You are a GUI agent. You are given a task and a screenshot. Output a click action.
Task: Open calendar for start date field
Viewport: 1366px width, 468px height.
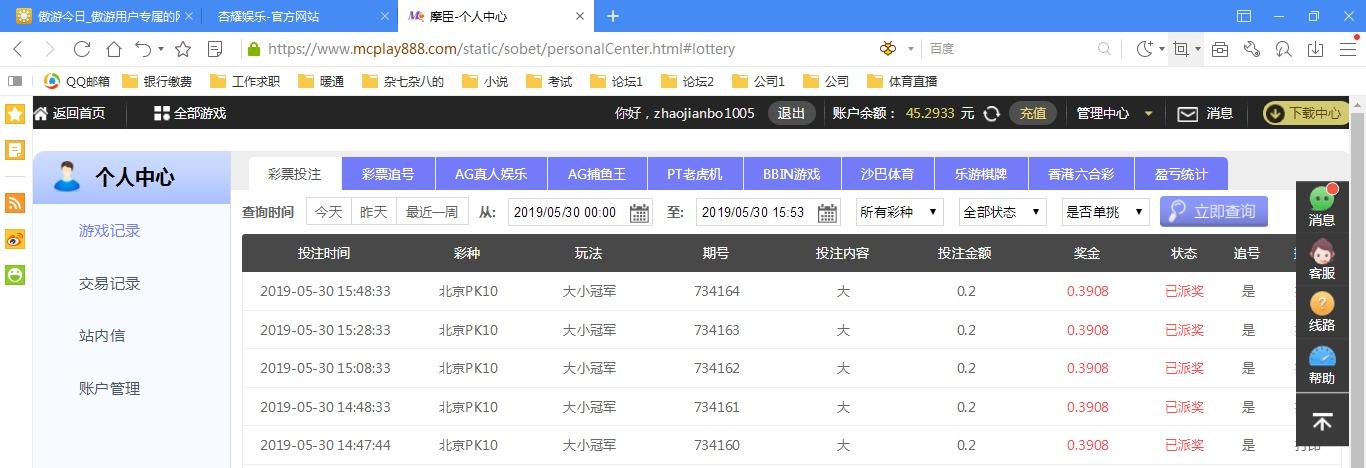tap(639, 212)
